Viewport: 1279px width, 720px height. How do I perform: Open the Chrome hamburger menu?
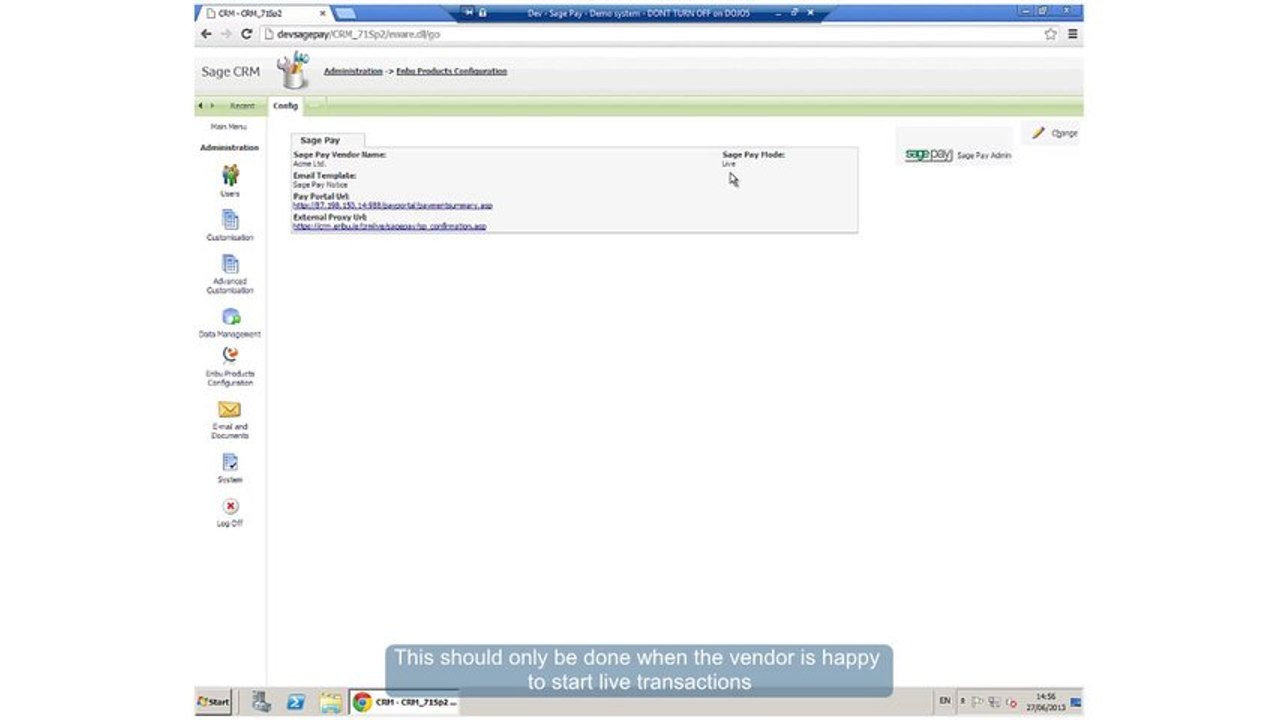(x=1072, y=34)
